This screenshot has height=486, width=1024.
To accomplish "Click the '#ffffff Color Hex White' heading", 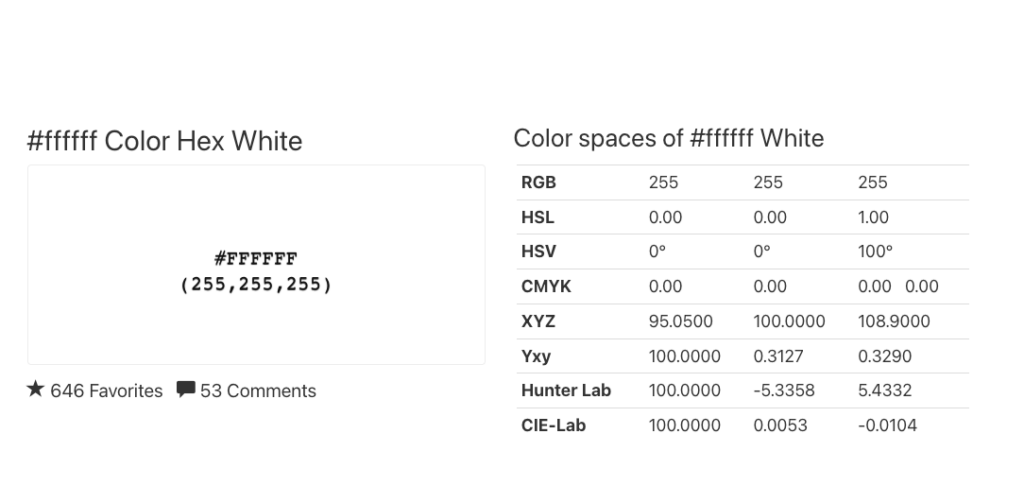I will pyautogui.click(x=165, y=141).
